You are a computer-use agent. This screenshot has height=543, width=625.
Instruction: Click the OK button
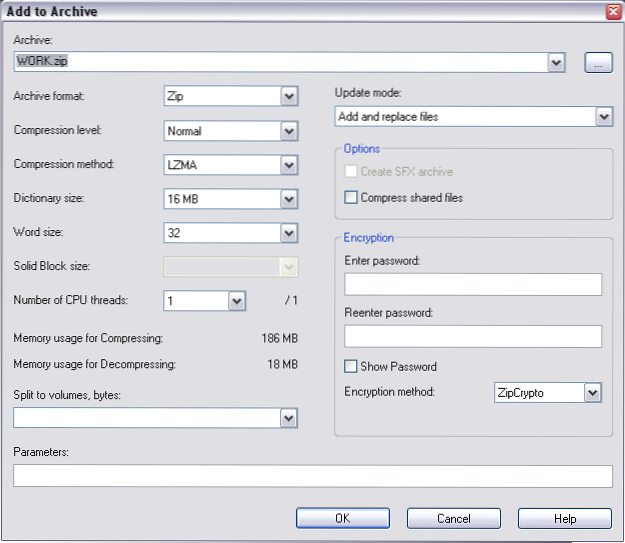(342, 518)
